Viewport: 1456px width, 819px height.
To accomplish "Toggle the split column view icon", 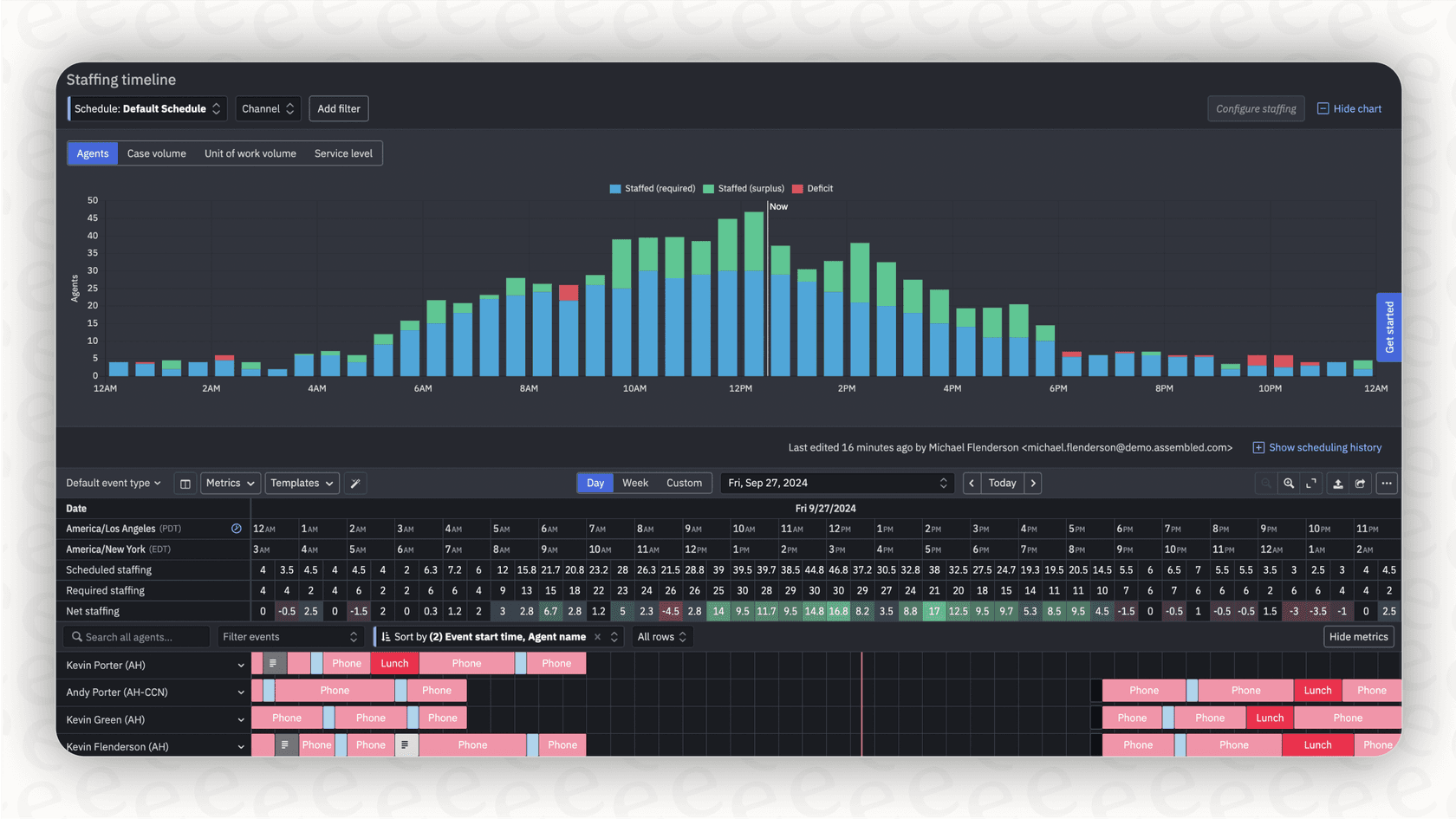I will click(x=185, y=483).
